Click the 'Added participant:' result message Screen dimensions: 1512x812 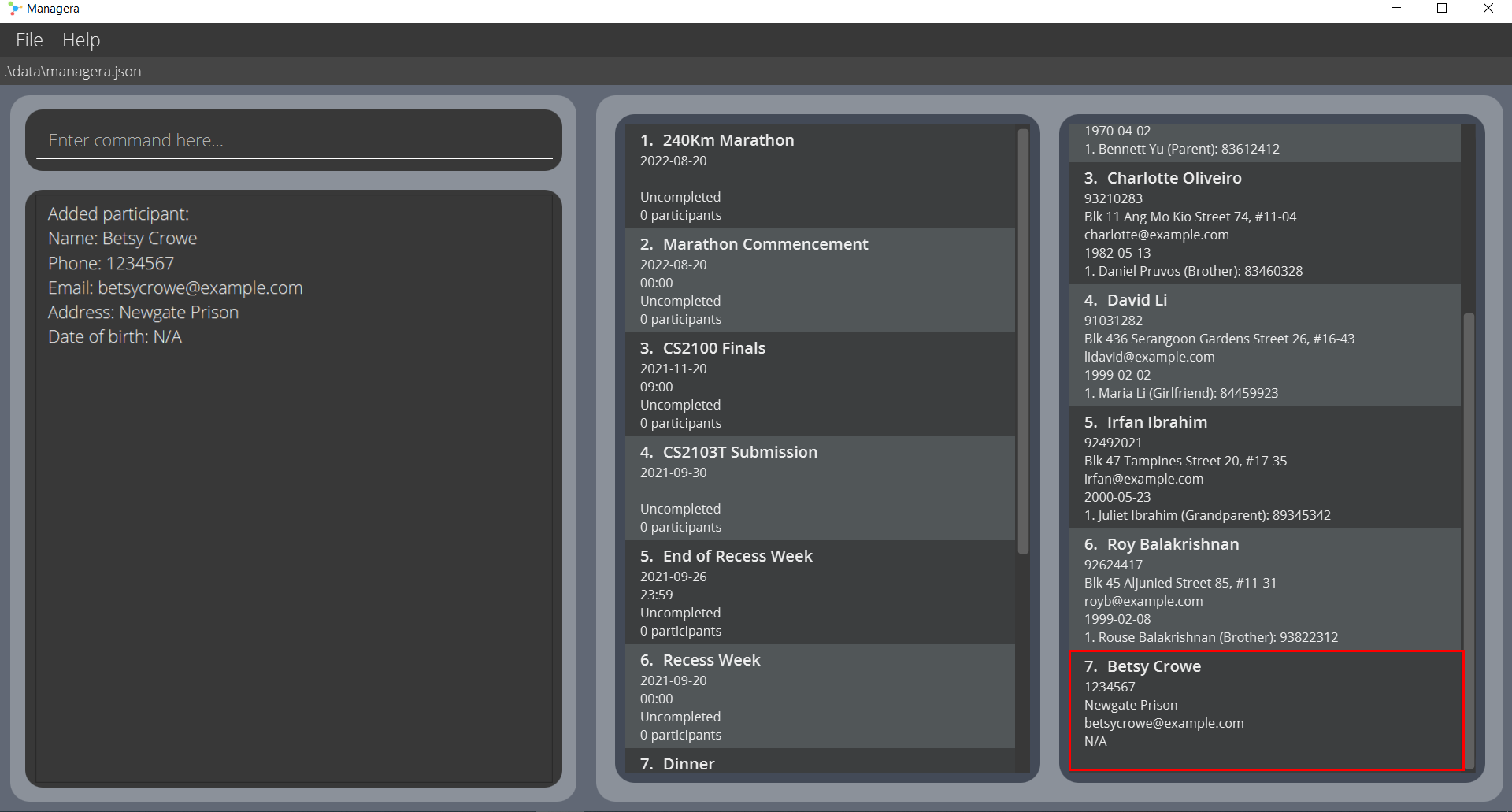[x=118, y=214]
